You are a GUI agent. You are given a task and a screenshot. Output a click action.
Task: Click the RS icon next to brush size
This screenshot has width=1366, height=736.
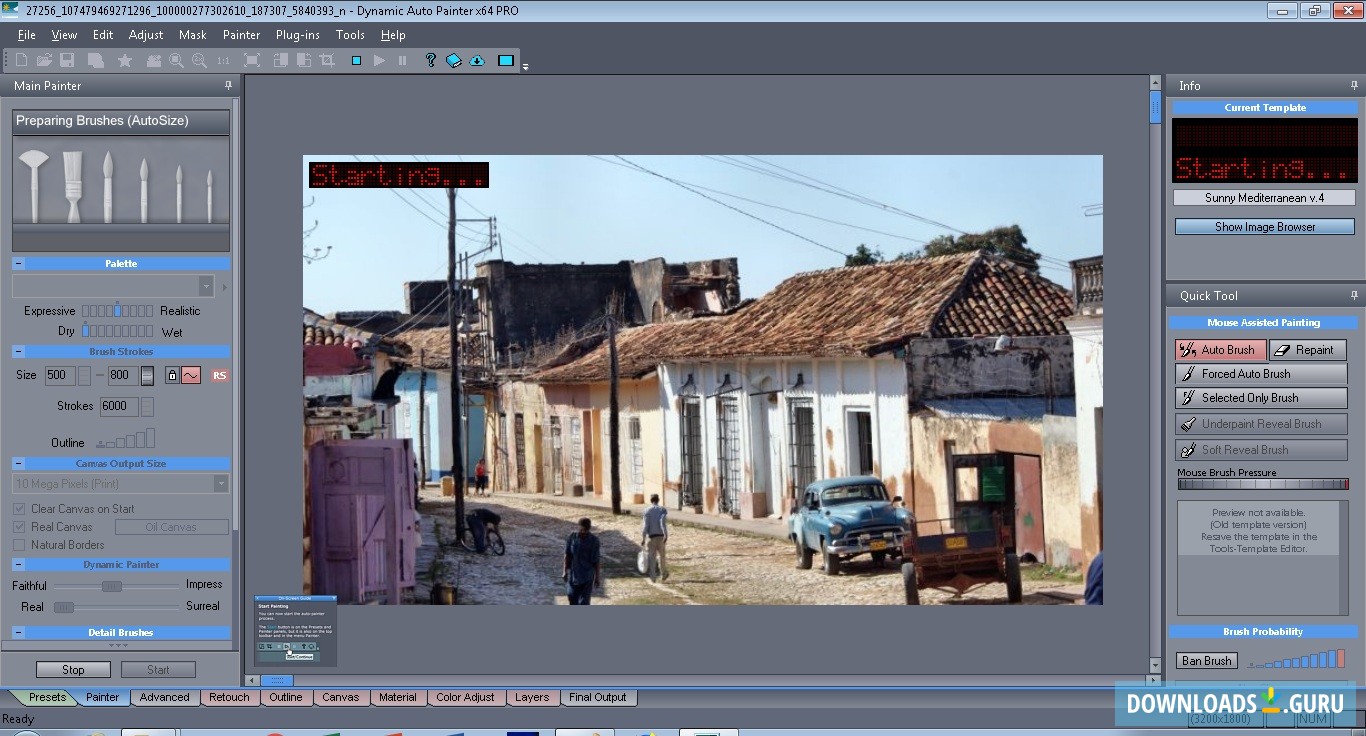pyautogui.click(x=218, y=375)
